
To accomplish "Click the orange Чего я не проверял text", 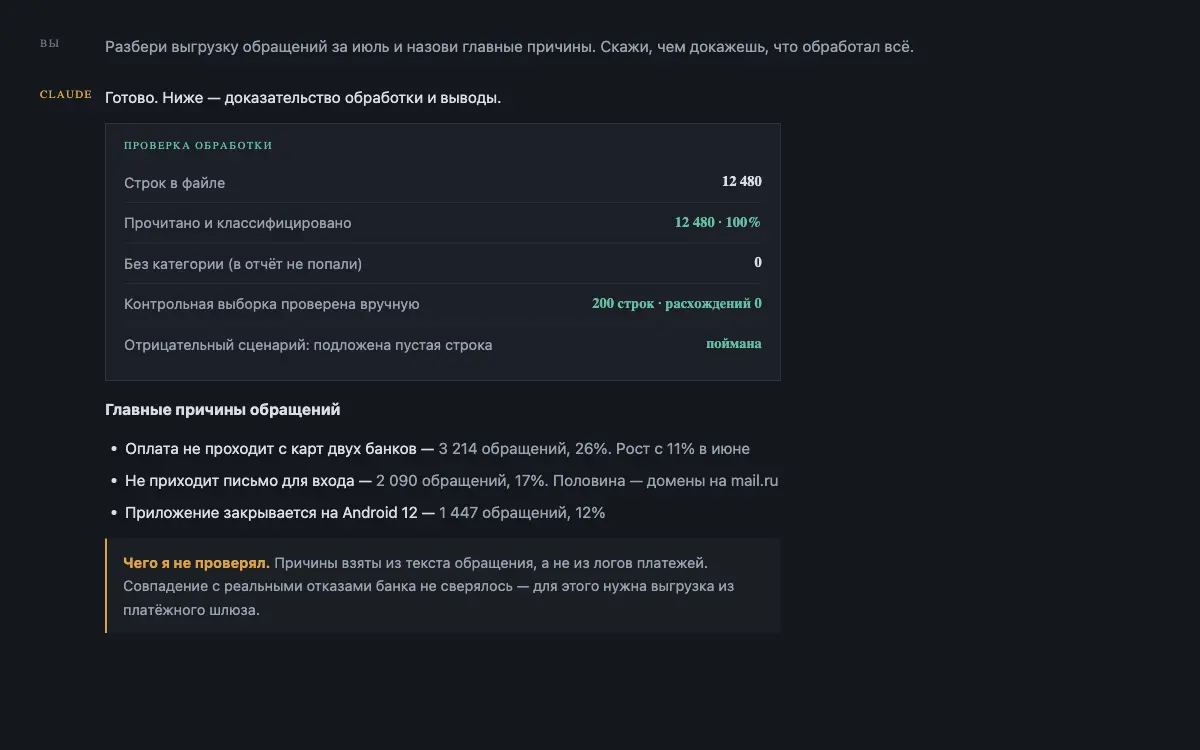I will click(196, 563).
